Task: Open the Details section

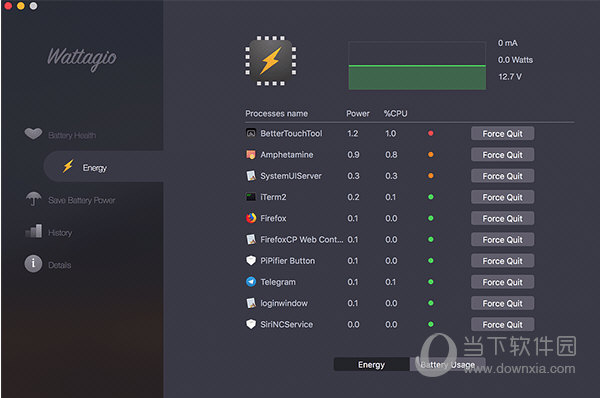Action: [x=60, y=265]
